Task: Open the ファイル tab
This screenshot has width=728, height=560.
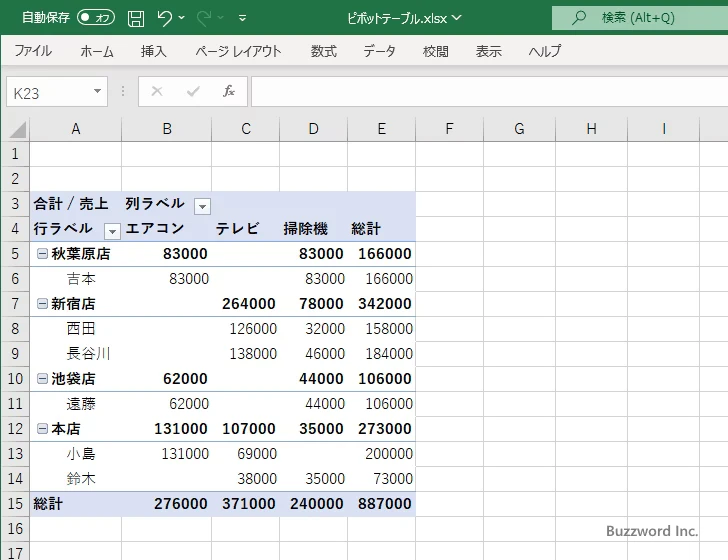Action: coord(33,51)
